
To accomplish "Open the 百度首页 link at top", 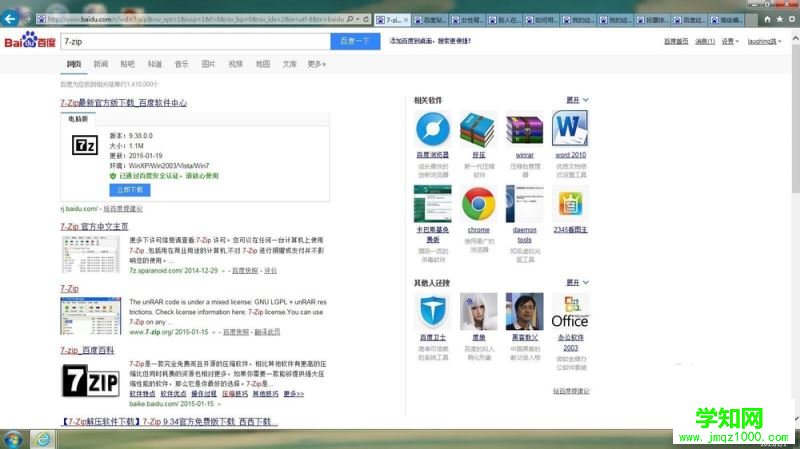I will click(x=676, y=41).
